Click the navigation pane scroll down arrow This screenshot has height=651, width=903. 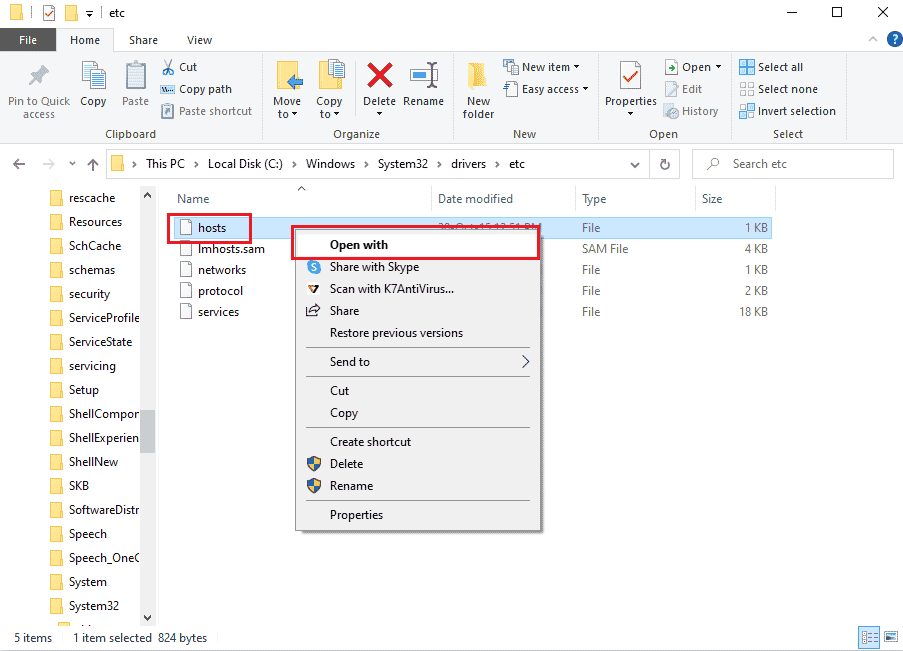point(147,618)
